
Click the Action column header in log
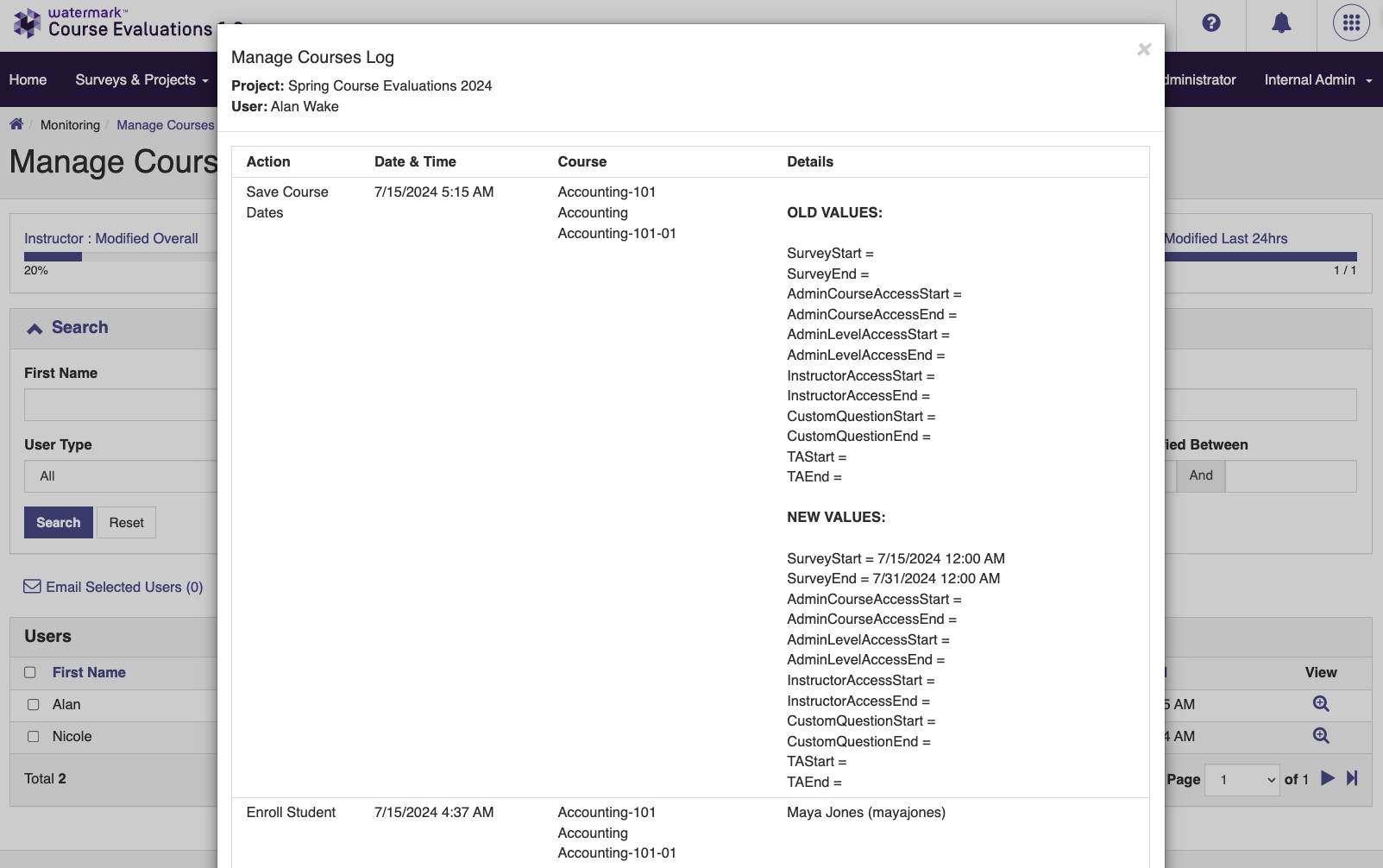[268, 161]
